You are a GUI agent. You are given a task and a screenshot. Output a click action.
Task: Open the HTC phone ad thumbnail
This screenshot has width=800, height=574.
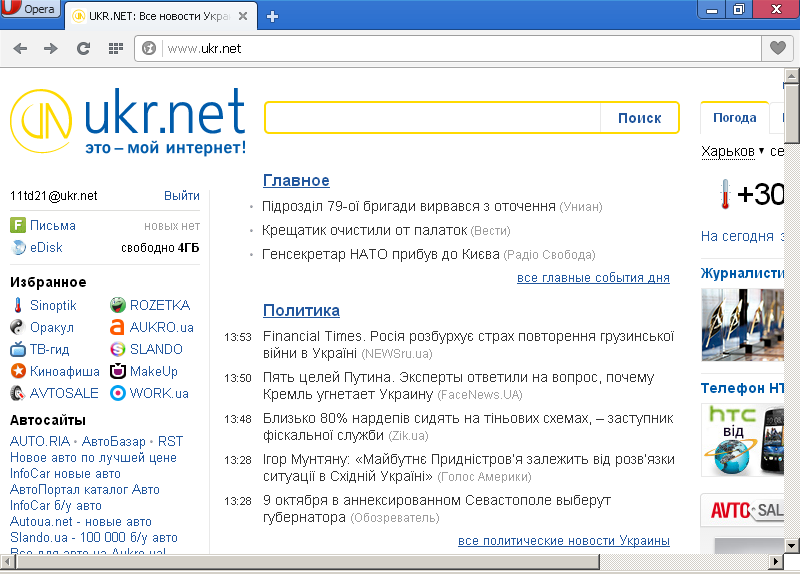coord(742,440)
